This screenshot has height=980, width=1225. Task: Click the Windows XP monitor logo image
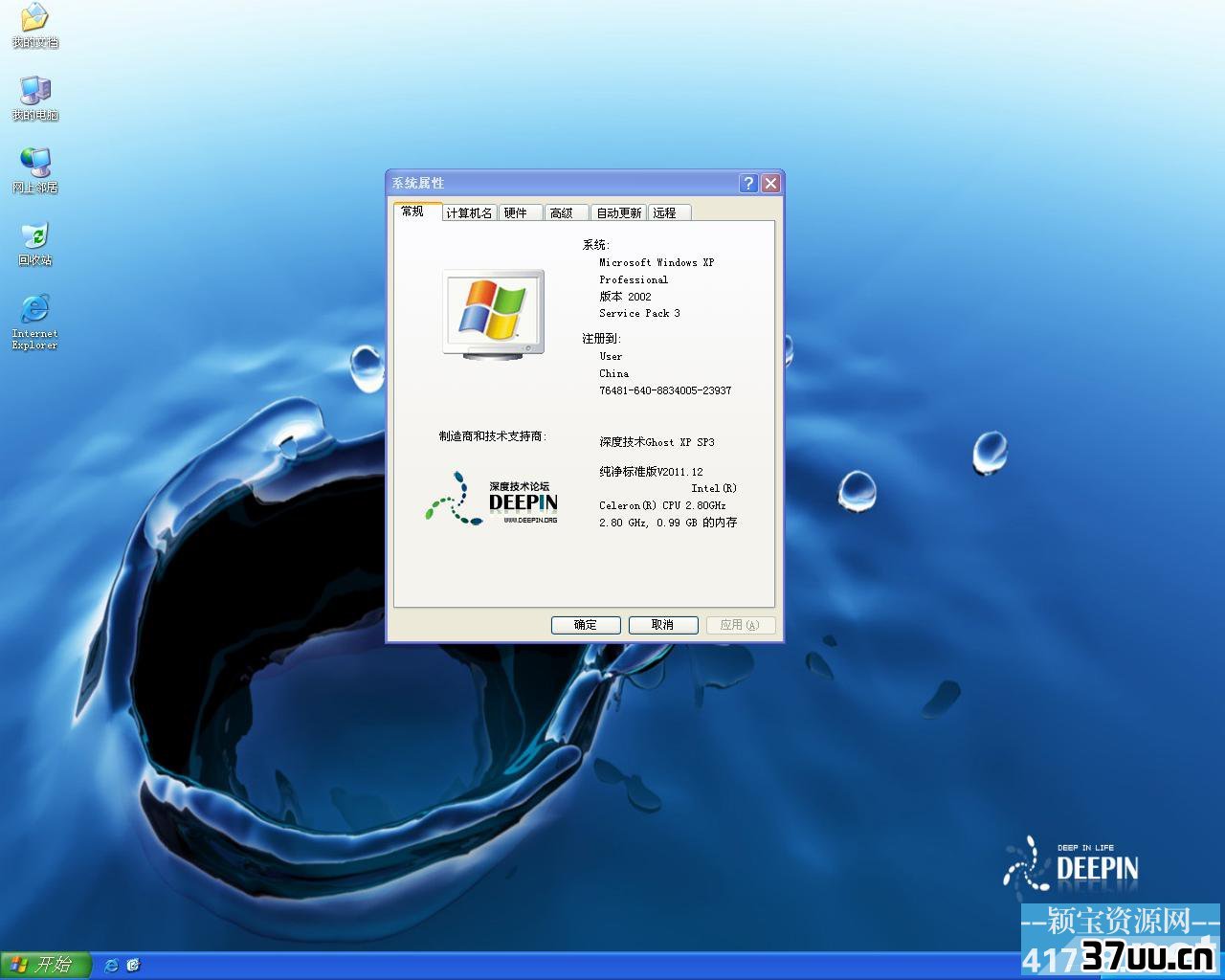click(x=493, y=314)
